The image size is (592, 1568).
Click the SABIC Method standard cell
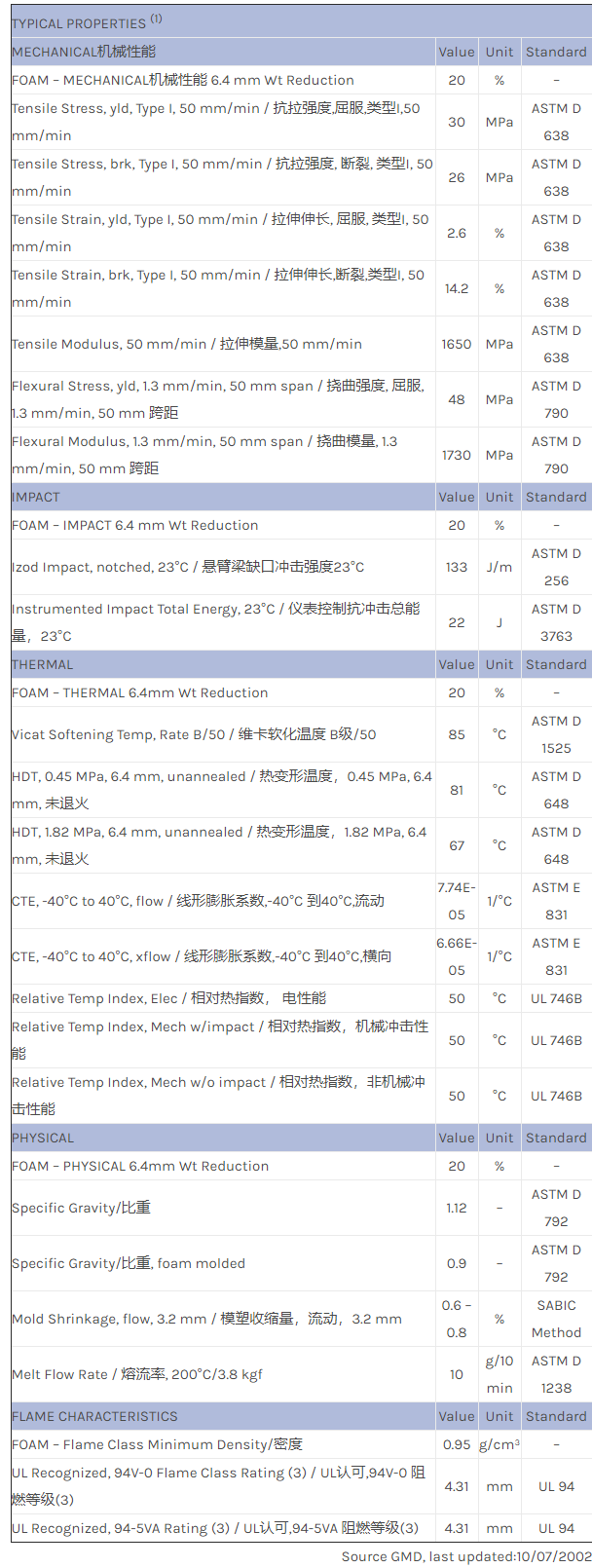[x=556, y=1319]
